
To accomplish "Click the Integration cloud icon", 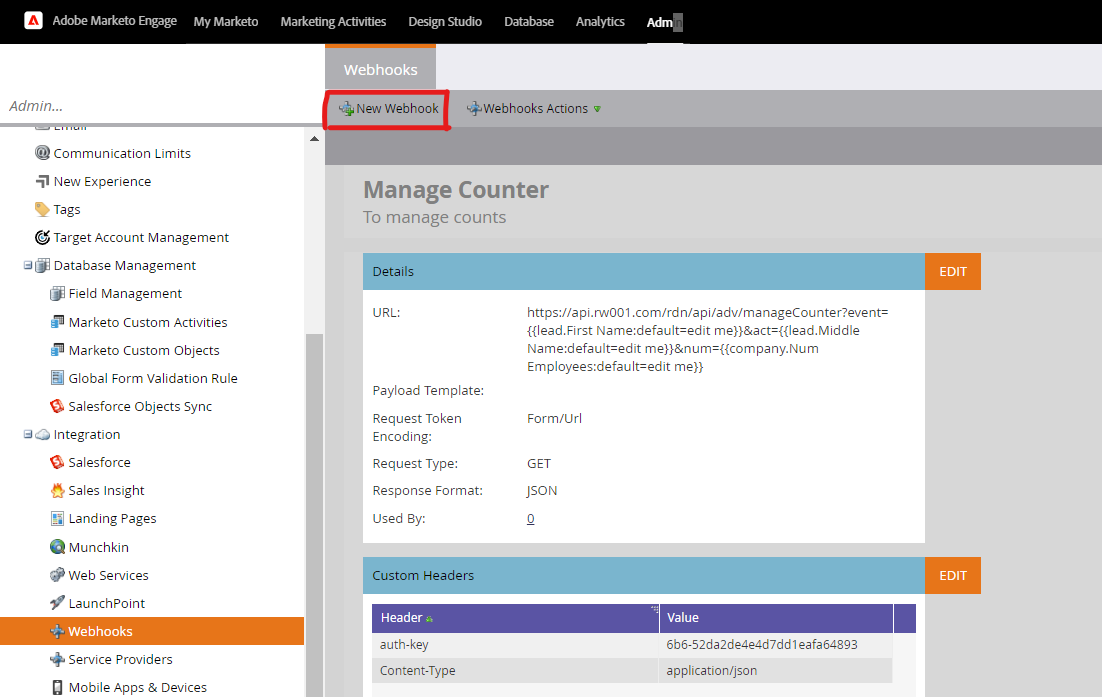I will tap(42, 434).
